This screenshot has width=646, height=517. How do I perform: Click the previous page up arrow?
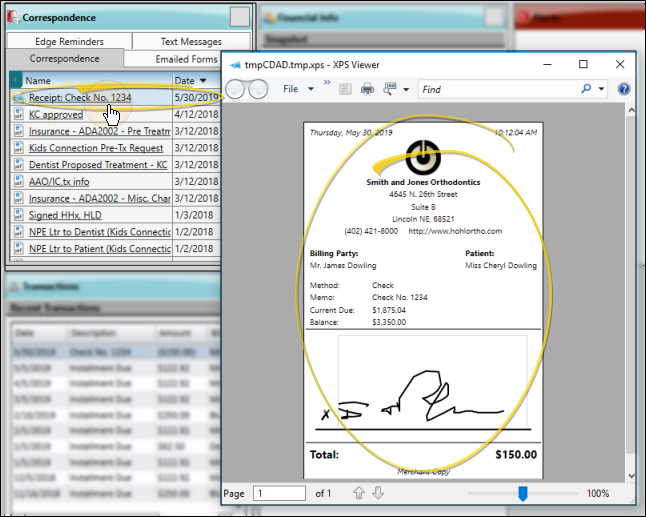click(358, 493)
